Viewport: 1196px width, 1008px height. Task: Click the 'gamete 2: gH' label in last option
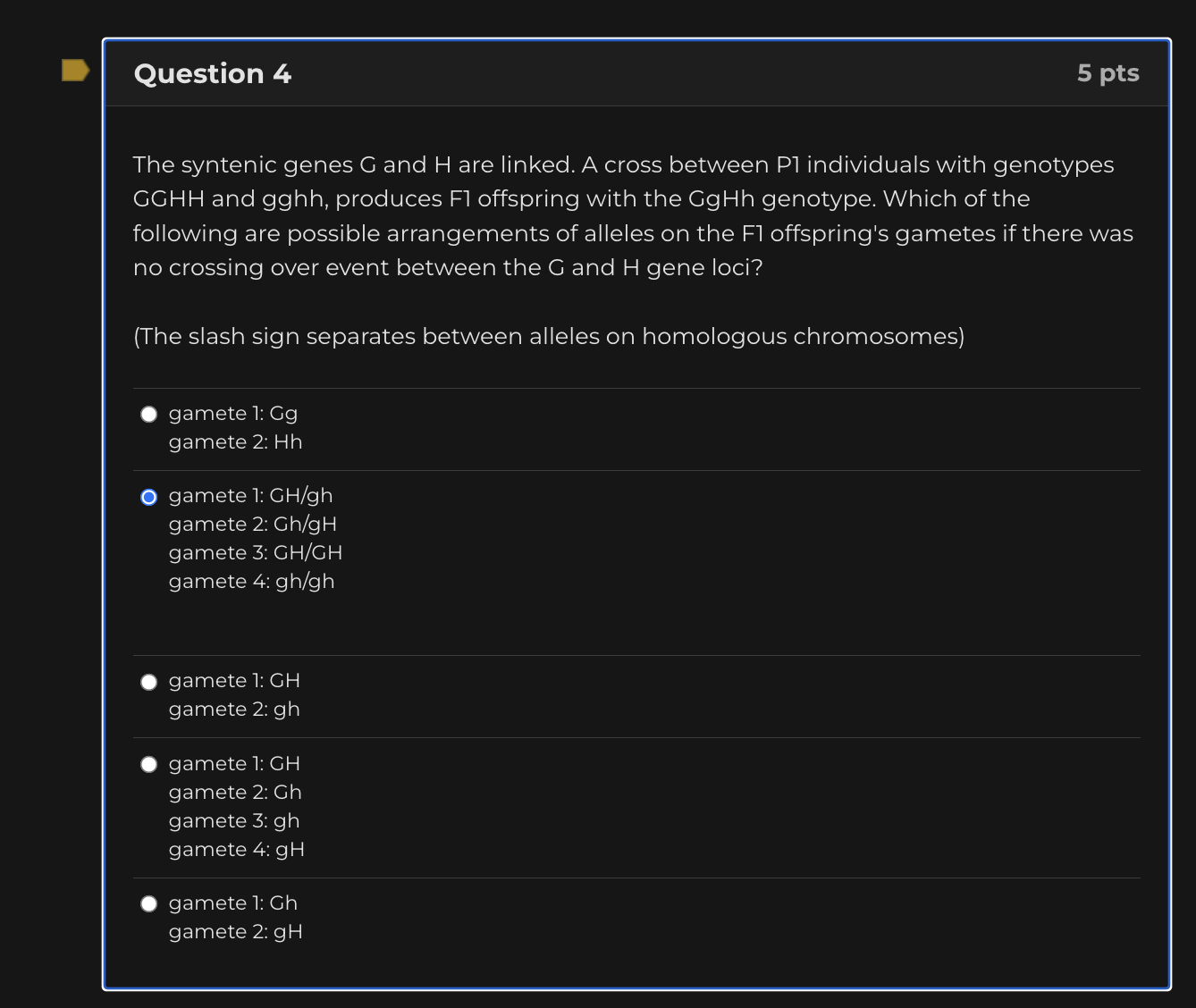(236, 932)
